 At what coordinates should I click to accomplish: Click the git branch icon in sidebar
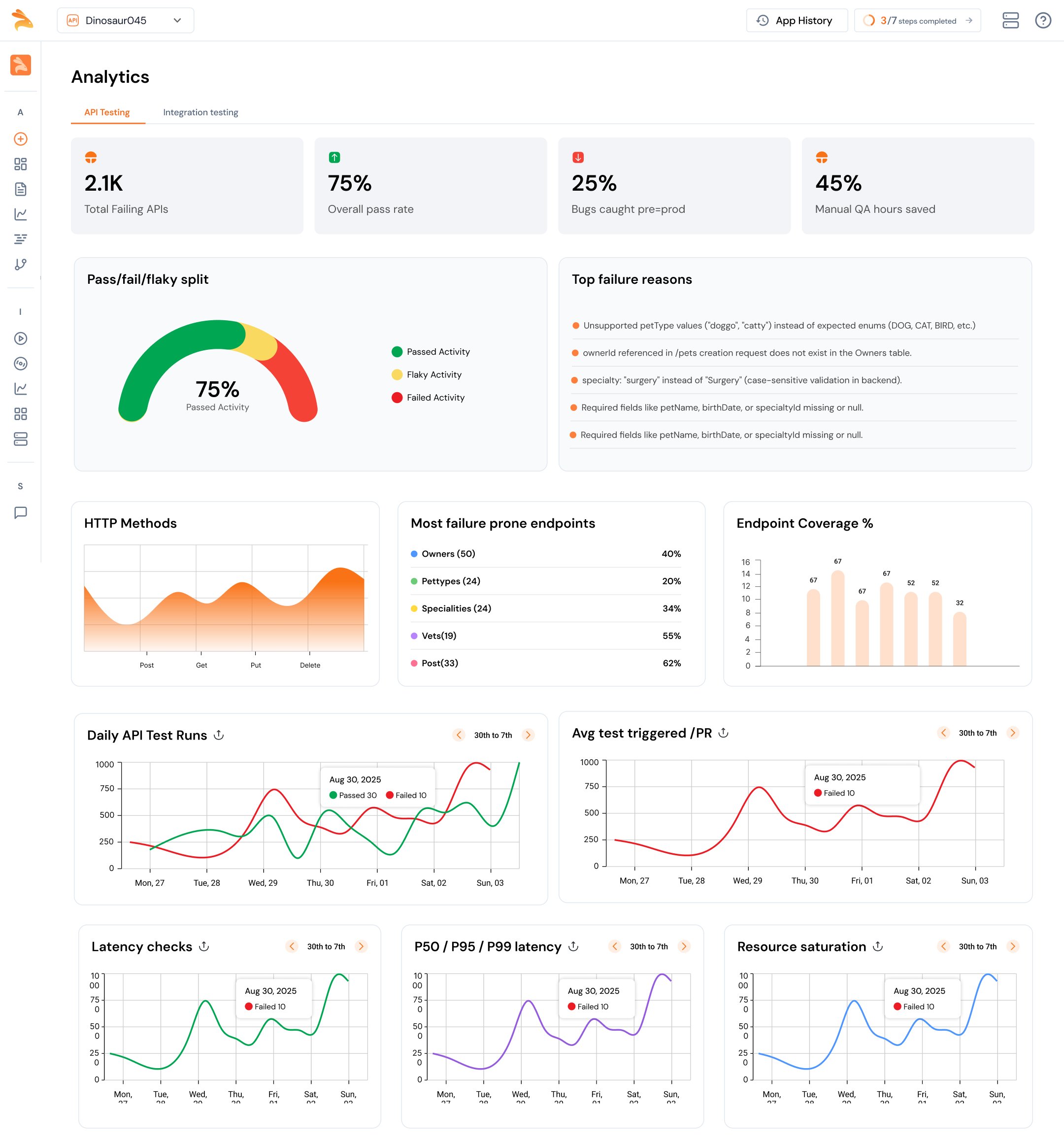(x=21, y=264)
